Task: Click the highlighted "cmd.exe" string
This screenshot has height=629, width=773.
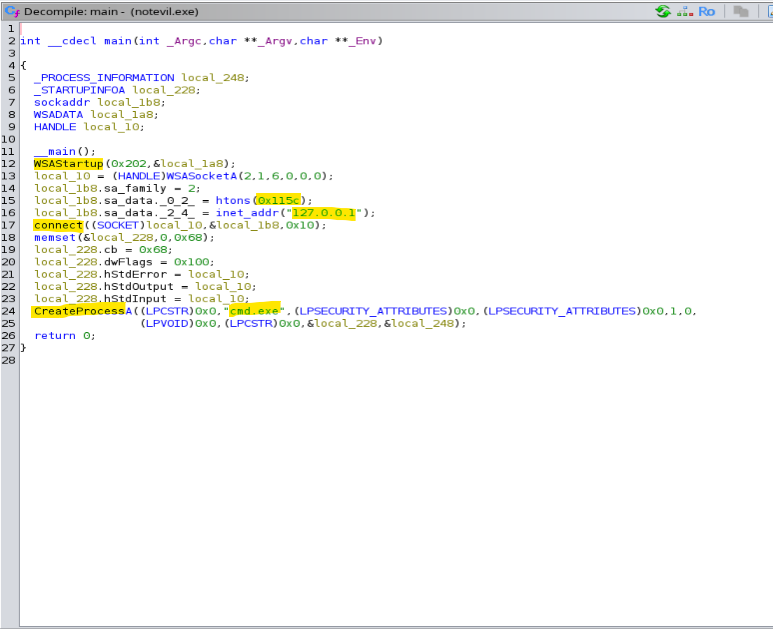Action: coord(254,311)
